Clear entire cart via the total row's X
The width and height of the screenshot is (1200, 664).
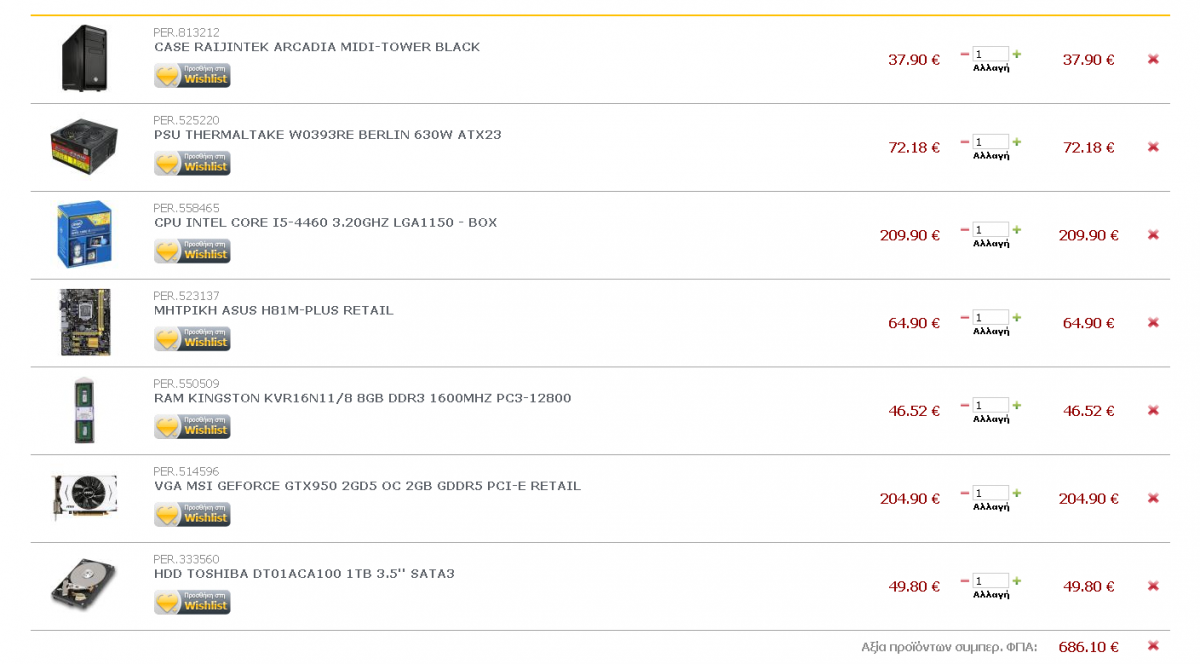1153,646
